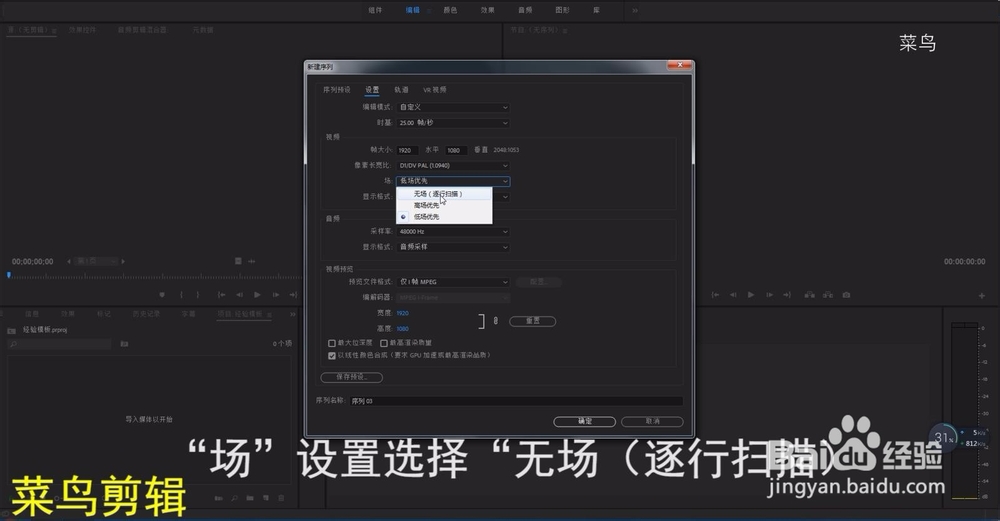This screenshot has height=521, width=1000.
Task: Open audio 显示格式 dropdown showing 音频采样
Action: [x=453, y=247]
